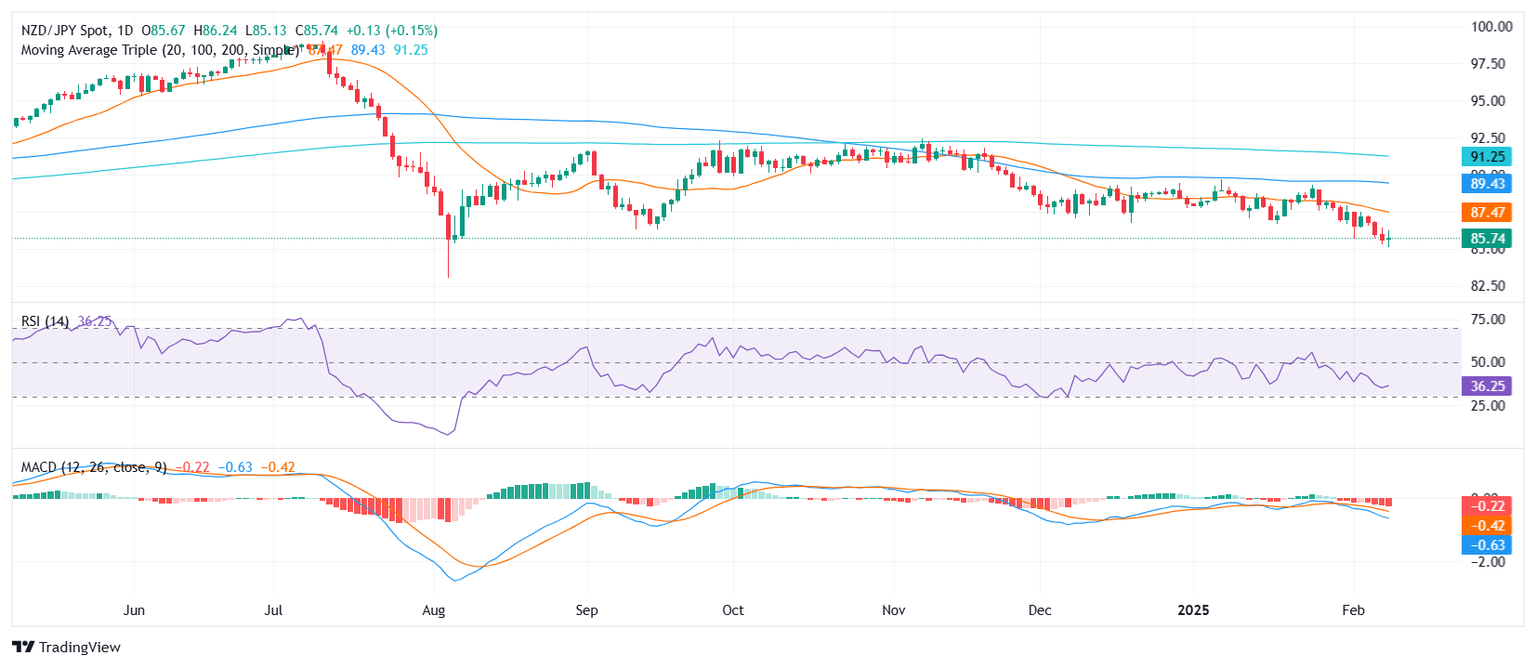The height and width of the screenshot is (667, 1536).
Task: Click the Feb label on time axis
Action: point(1352,610)
